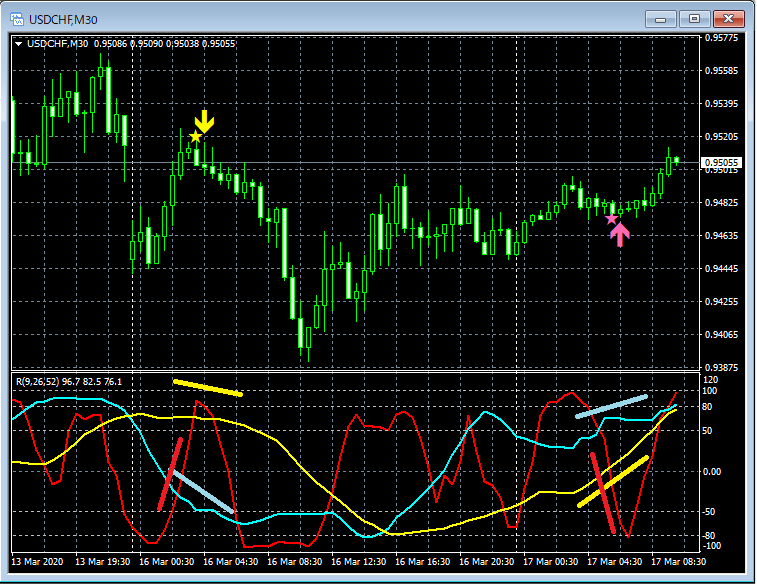Click the 16 Mar 08:30 time label
Viewport: 757px width, 584px height.
[x=294, y=562]
